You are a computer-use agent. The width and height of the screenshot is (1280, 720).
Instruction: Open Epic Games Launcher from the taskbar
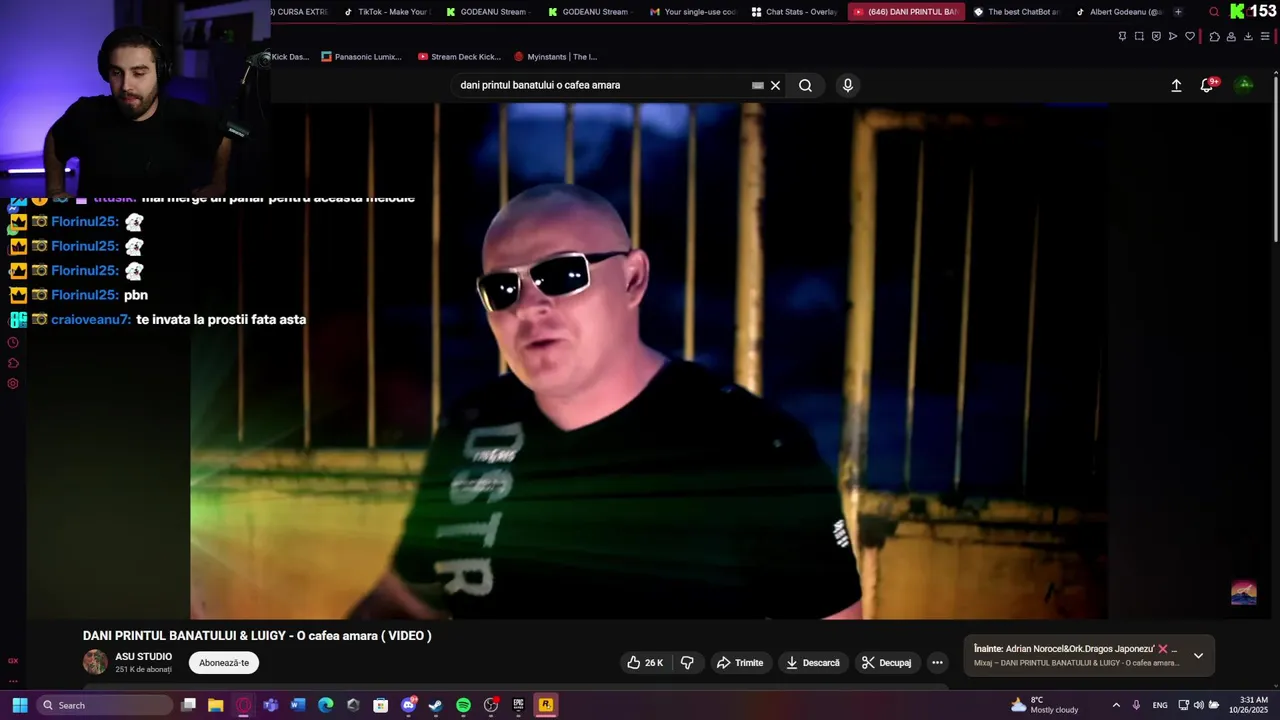click(x=518, y=705)
